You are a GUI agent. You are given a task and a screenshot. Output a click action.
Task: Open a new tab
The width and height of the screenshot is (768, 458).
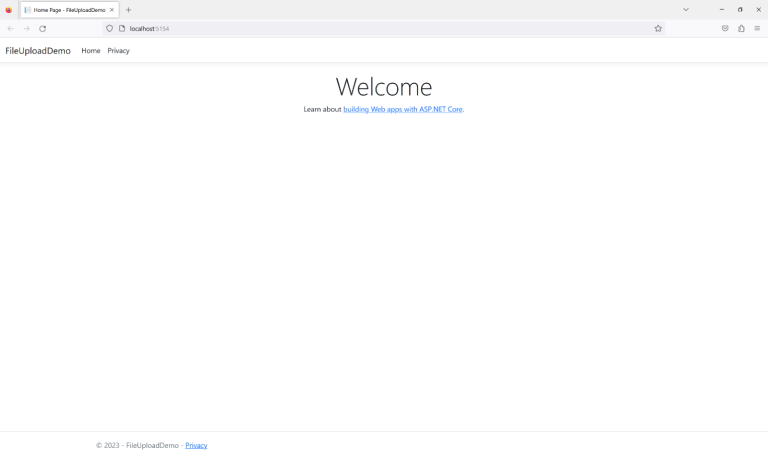[x=128, y=10]
